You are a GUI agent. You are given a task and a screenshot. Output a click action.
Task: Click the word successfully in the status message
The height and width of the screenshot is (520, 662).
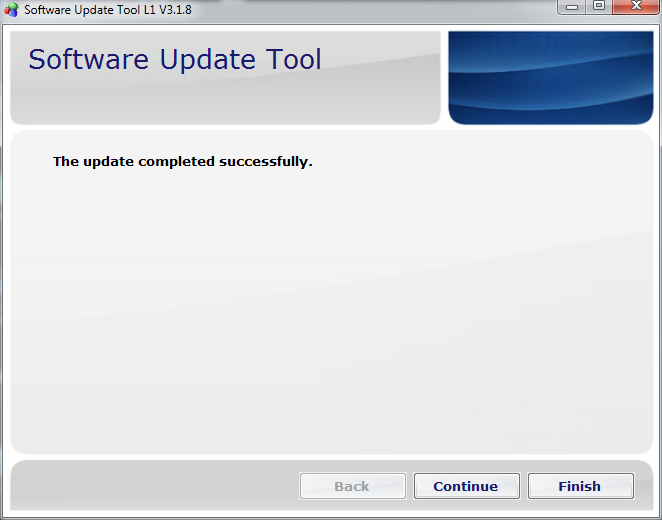pyautogui.click(x=271, y=161)
